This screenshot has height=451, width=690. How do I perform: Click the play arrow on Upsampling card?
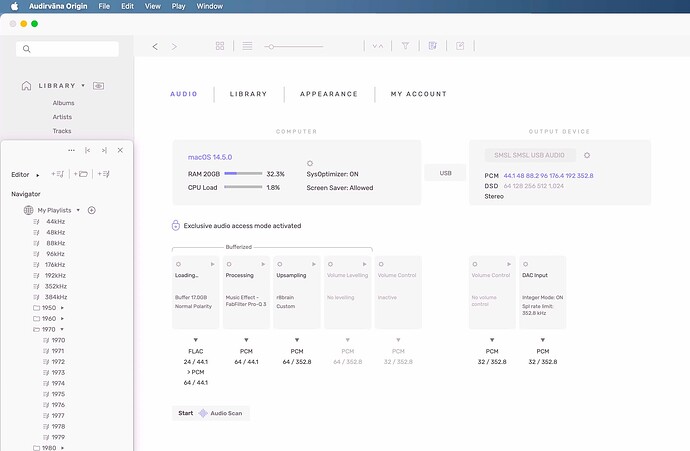coord(314,264)
